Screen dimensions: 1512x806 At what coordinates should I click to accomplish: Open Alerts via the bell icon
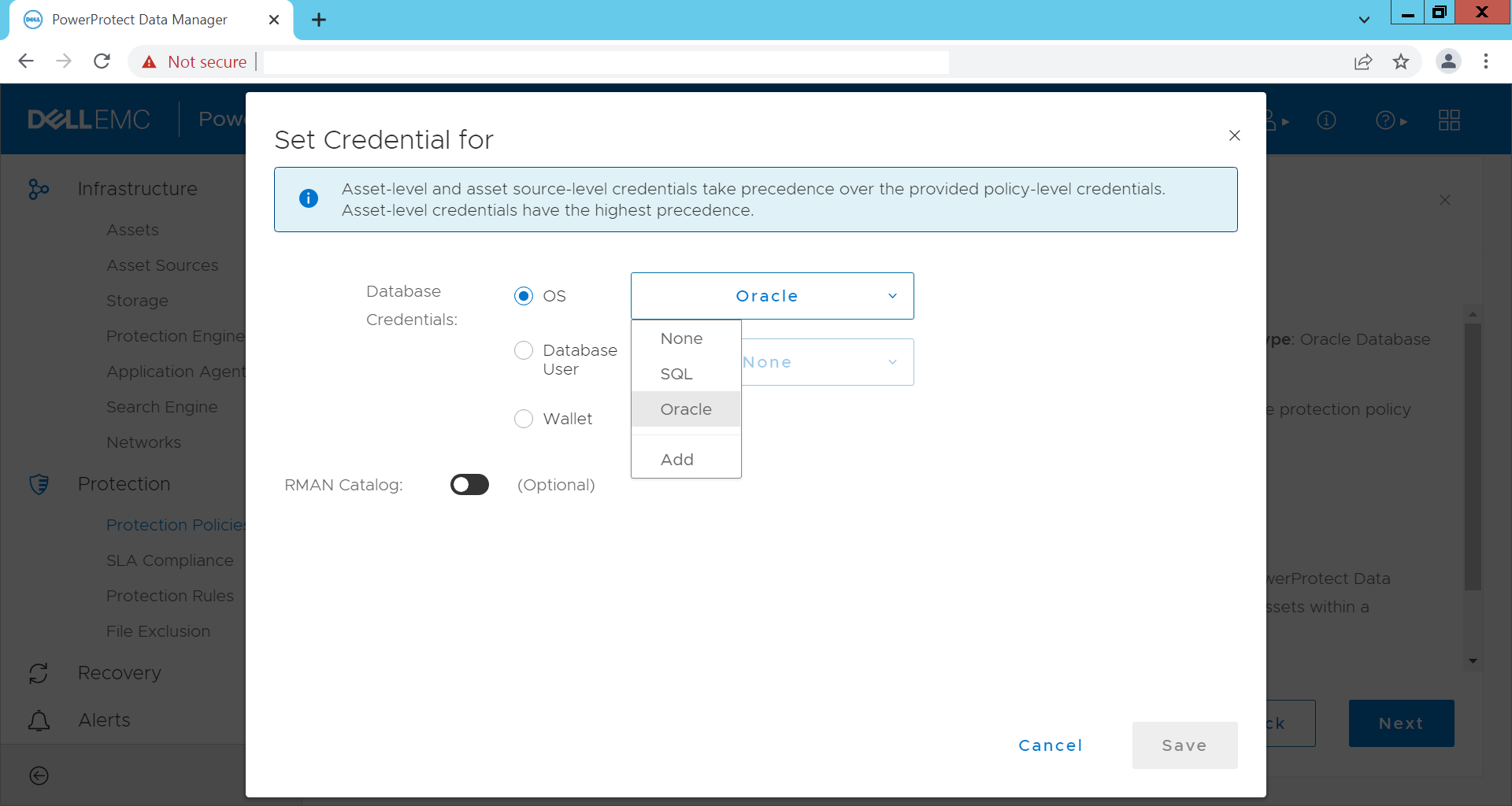pos(39,720)
